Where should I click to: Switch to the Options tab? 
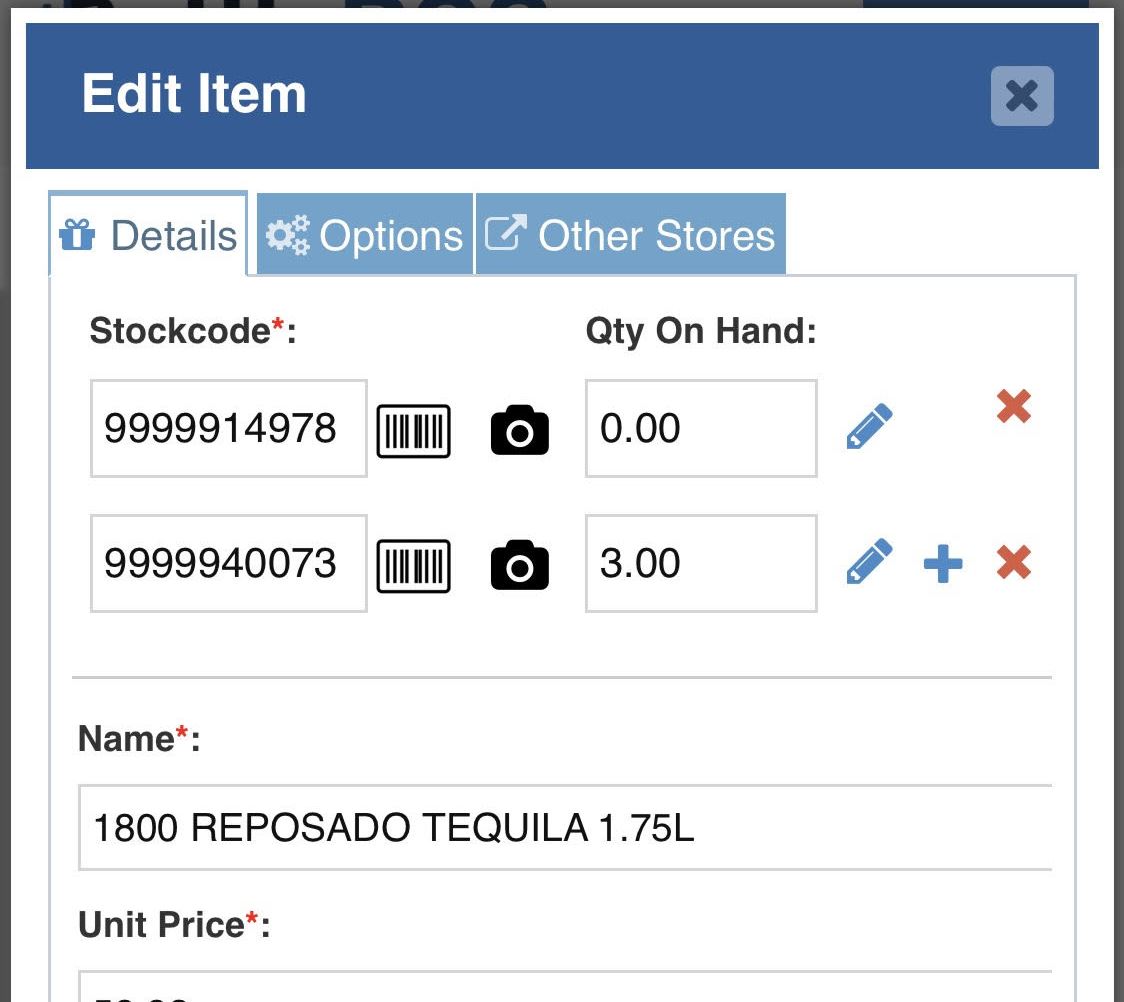(x=364, y=234)
